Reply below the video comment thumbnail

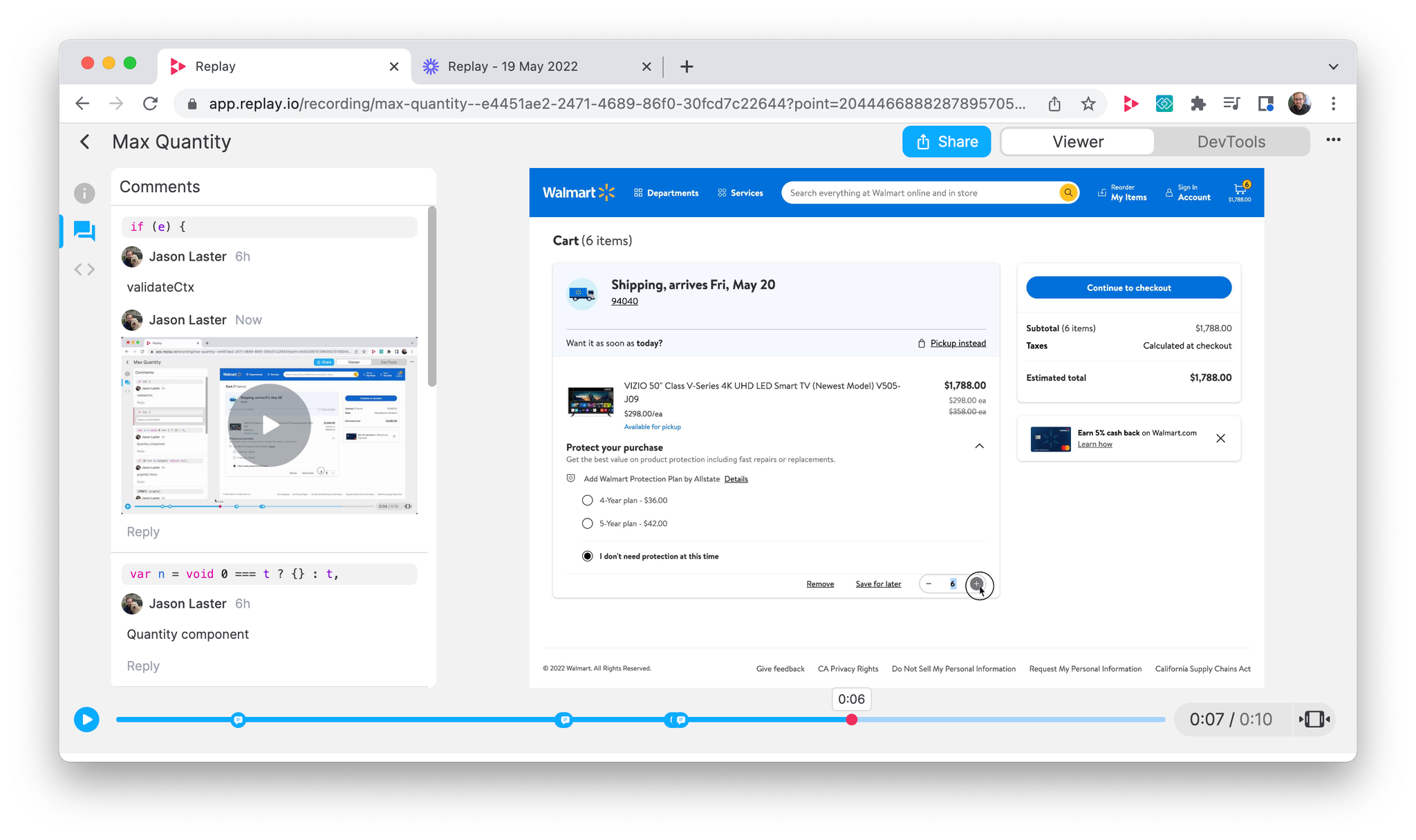(143, 532)
